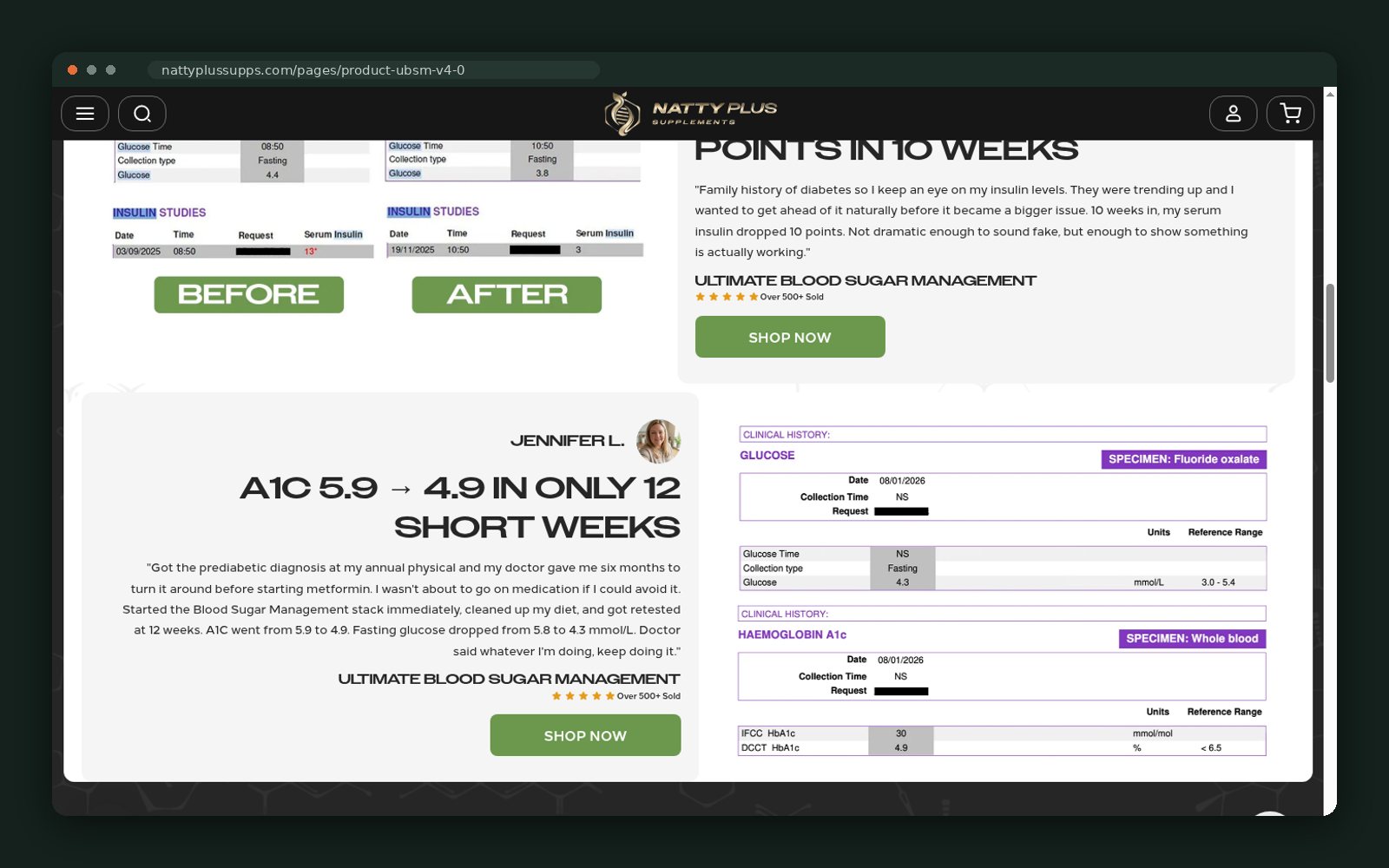Click the "SPECIMEN: Whole blood" badge

pos(1192,639)
